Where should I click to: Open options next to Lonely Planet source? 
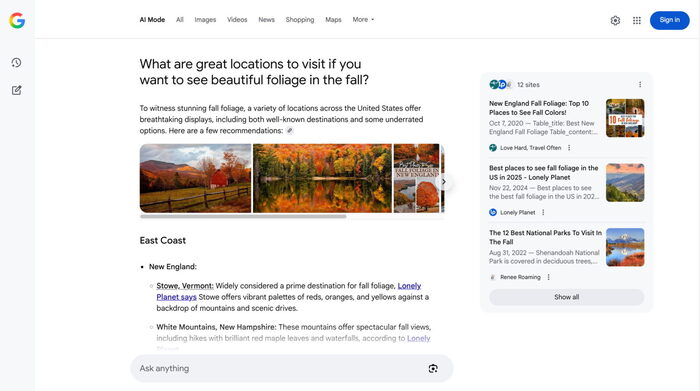543,212
